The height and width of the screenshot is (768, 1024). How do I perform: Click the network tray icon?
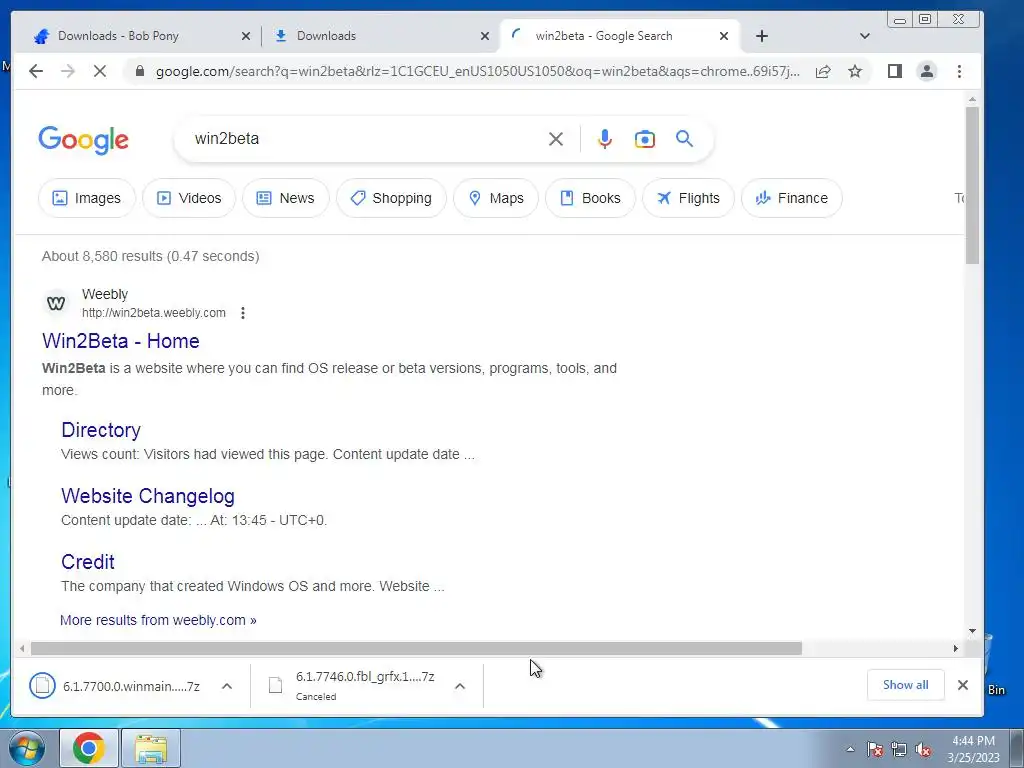[x=899, y=749]
